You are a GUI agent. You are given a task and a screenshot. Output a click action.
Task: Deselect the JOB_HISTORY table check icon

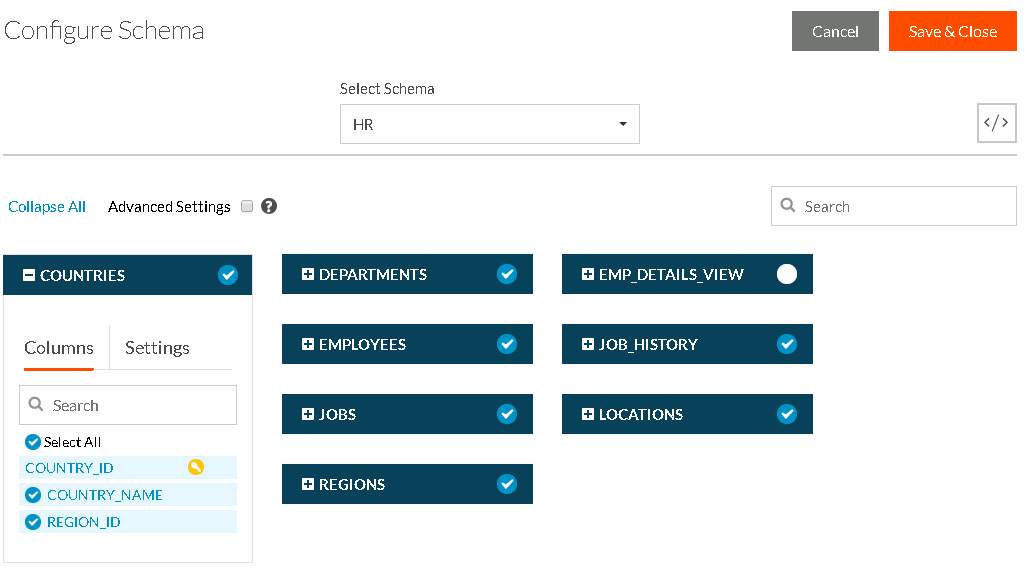click(x=787, y=344)
